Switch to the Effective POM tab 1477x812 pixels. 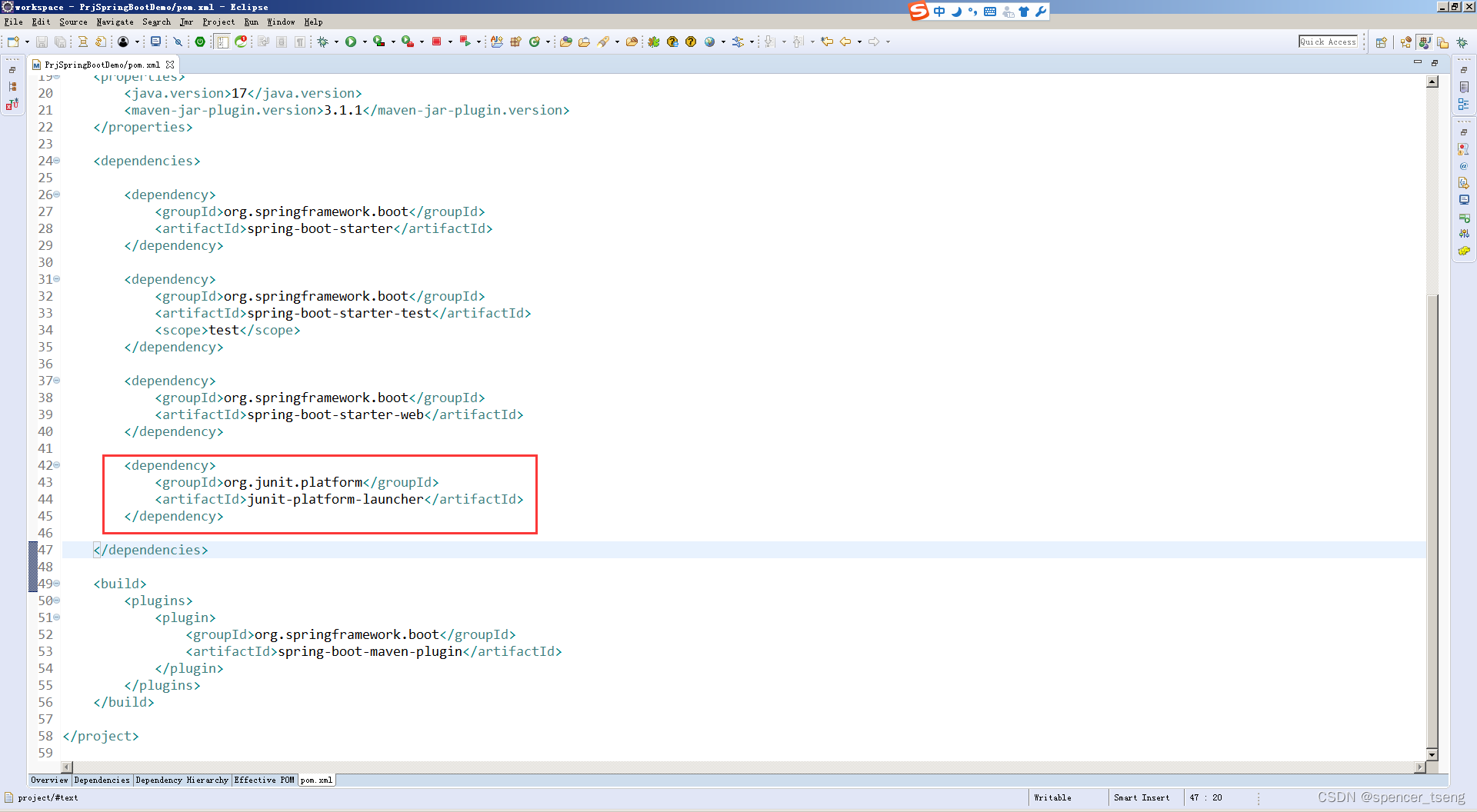265,780
